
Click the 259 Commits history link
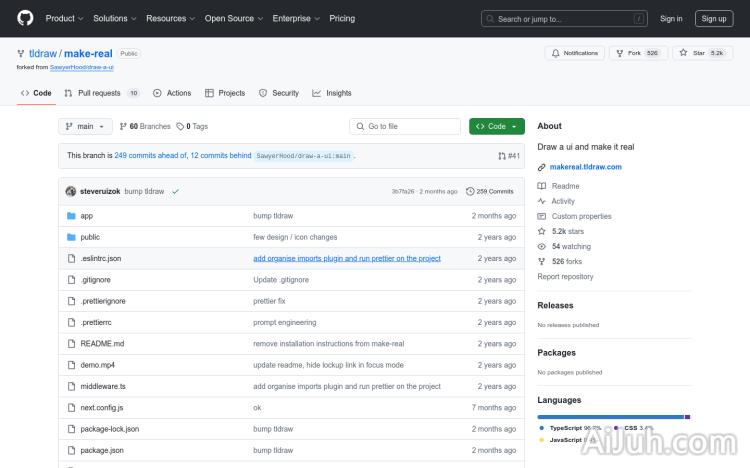click(490, 191)
